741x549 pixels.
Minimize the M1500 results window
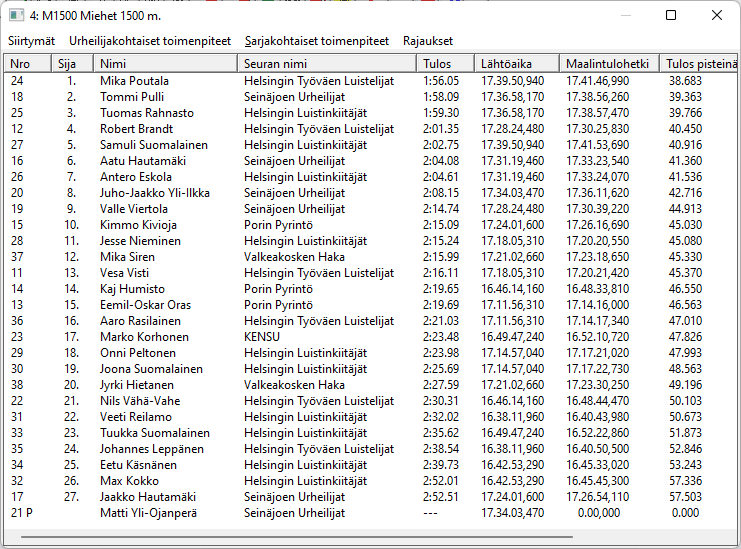point(625,15)
